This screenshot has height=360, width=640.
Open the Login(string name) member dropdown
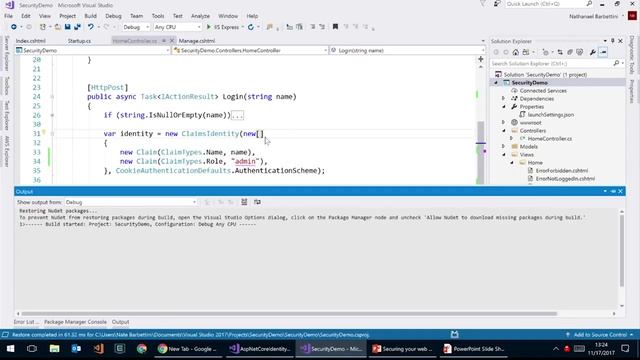407,51
